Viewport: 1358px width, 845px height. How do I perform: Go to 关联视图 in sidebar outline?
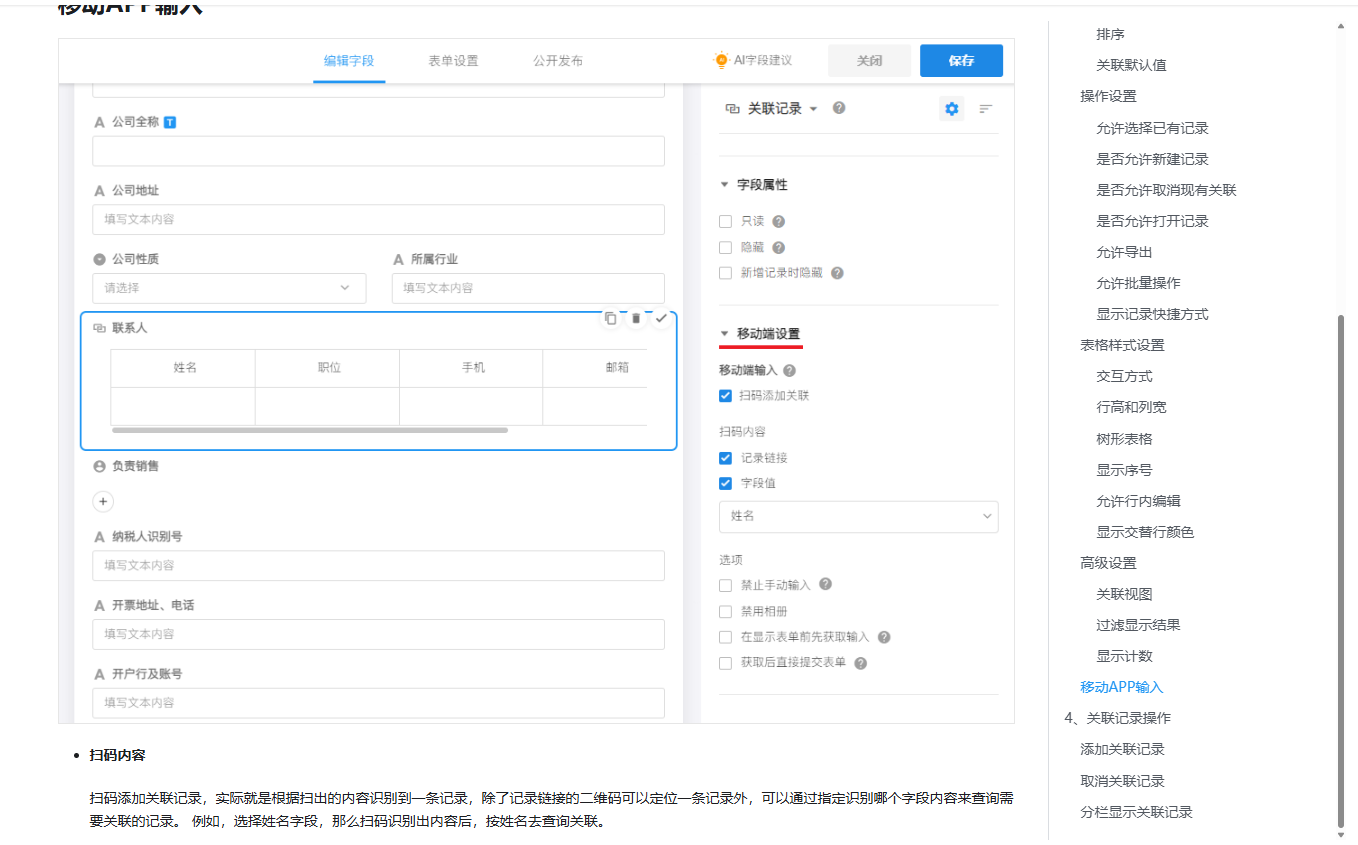[1124, 594]
